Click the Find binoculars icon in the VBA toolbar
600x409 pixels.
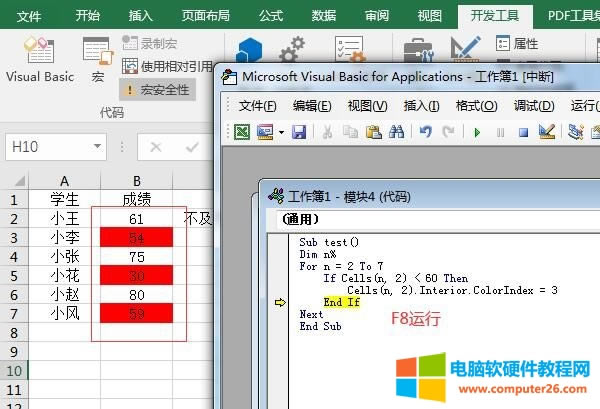coord(395,132)
